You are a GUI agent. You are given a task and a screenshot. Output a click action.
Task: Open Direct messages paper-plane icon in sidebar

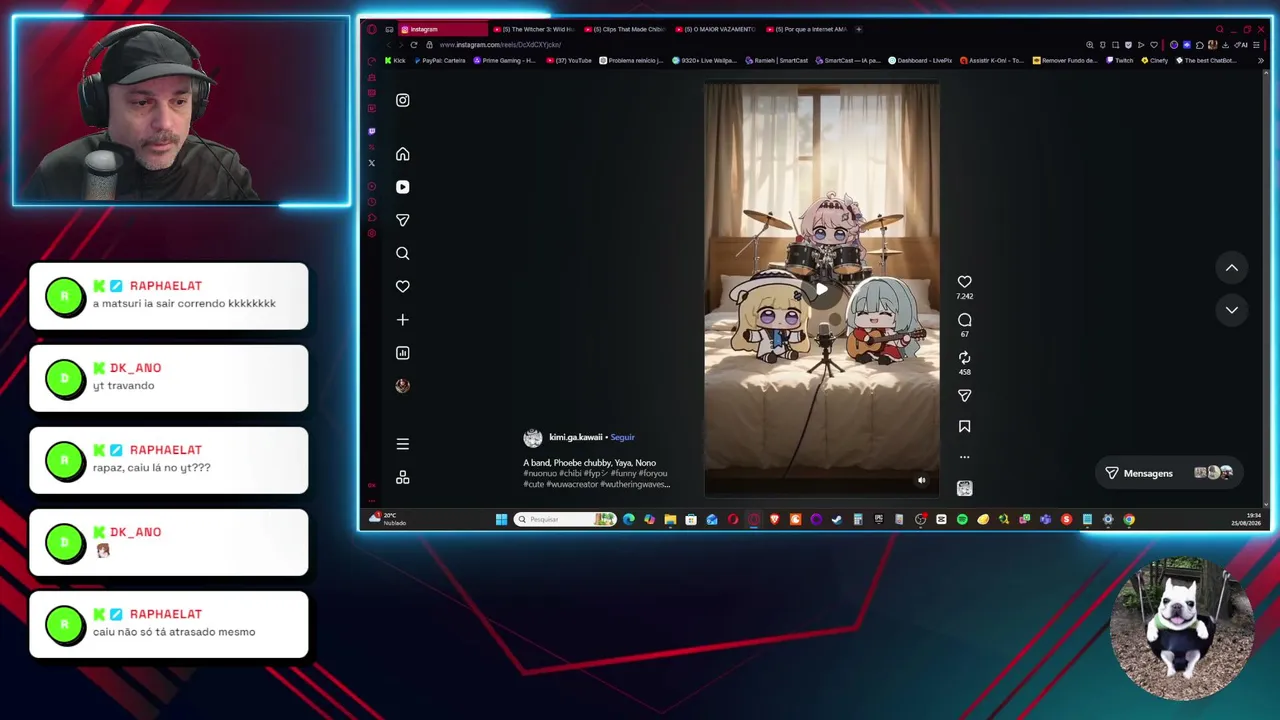tap(402, 220)
